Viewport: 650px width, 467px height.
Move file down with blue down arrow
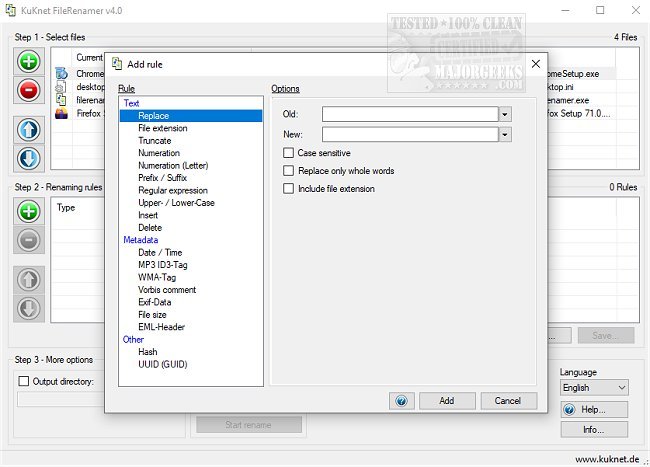coord(29,158)
